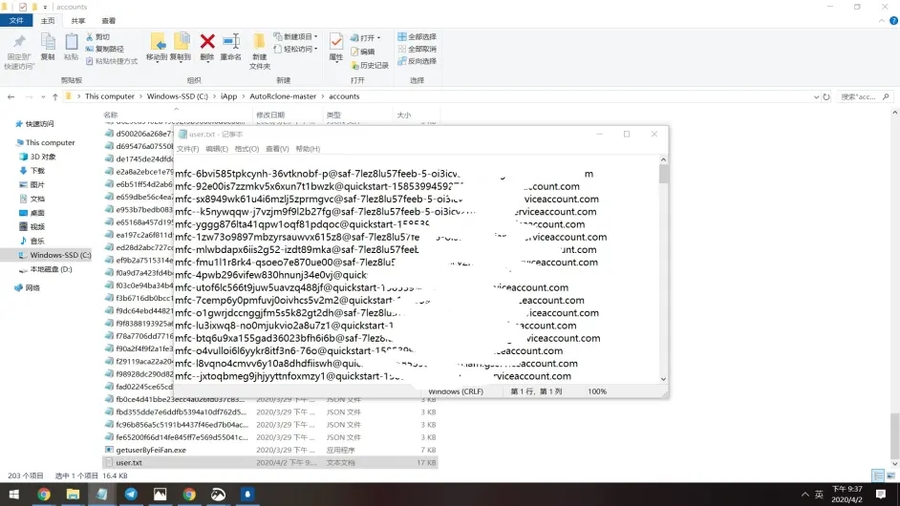Click the 重命名 (rename) icon
The height and width of the screenshot is (506, 900).
click(x=231, y=43)
